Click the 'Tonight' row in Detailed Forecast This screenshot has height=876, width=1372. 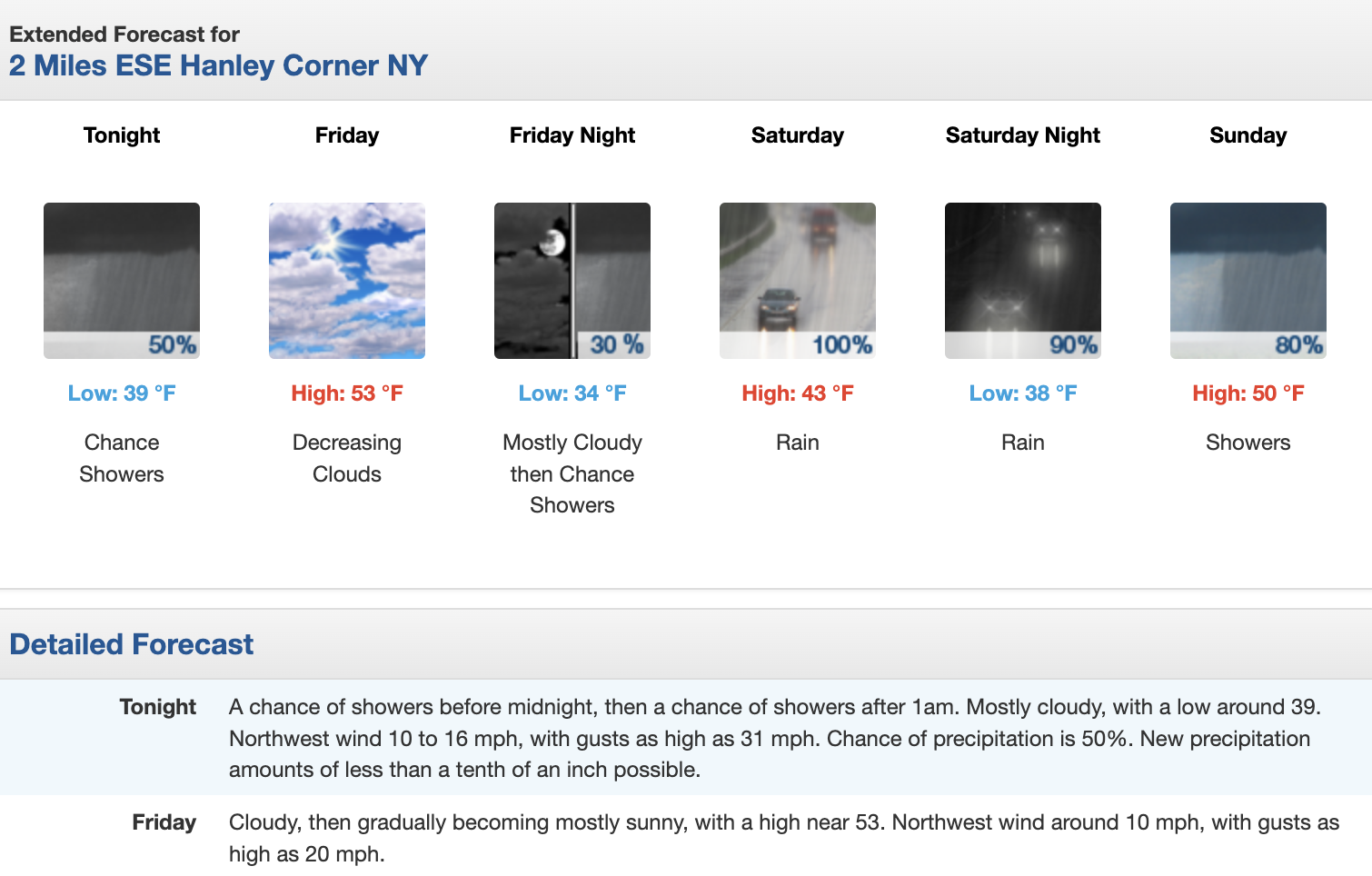pyautogui.click(x=158, y=707)
